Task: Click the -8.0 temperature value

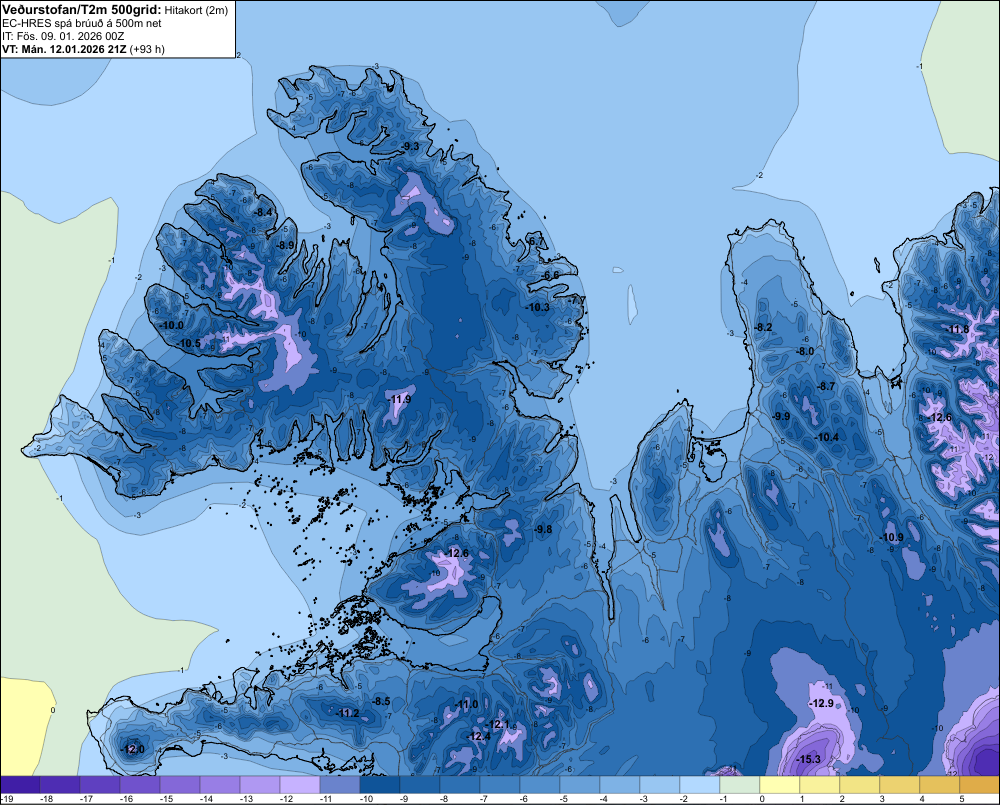Action: point(805,351)
